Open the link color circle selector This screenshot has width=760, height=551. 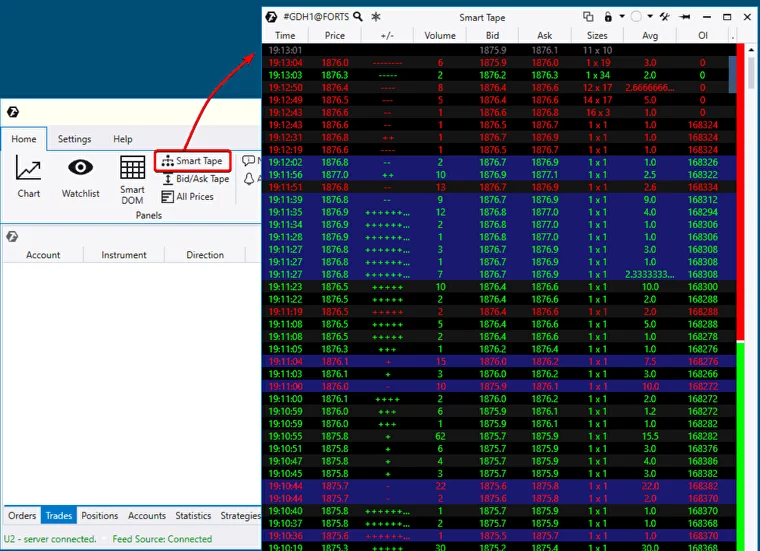click(636, 17)
